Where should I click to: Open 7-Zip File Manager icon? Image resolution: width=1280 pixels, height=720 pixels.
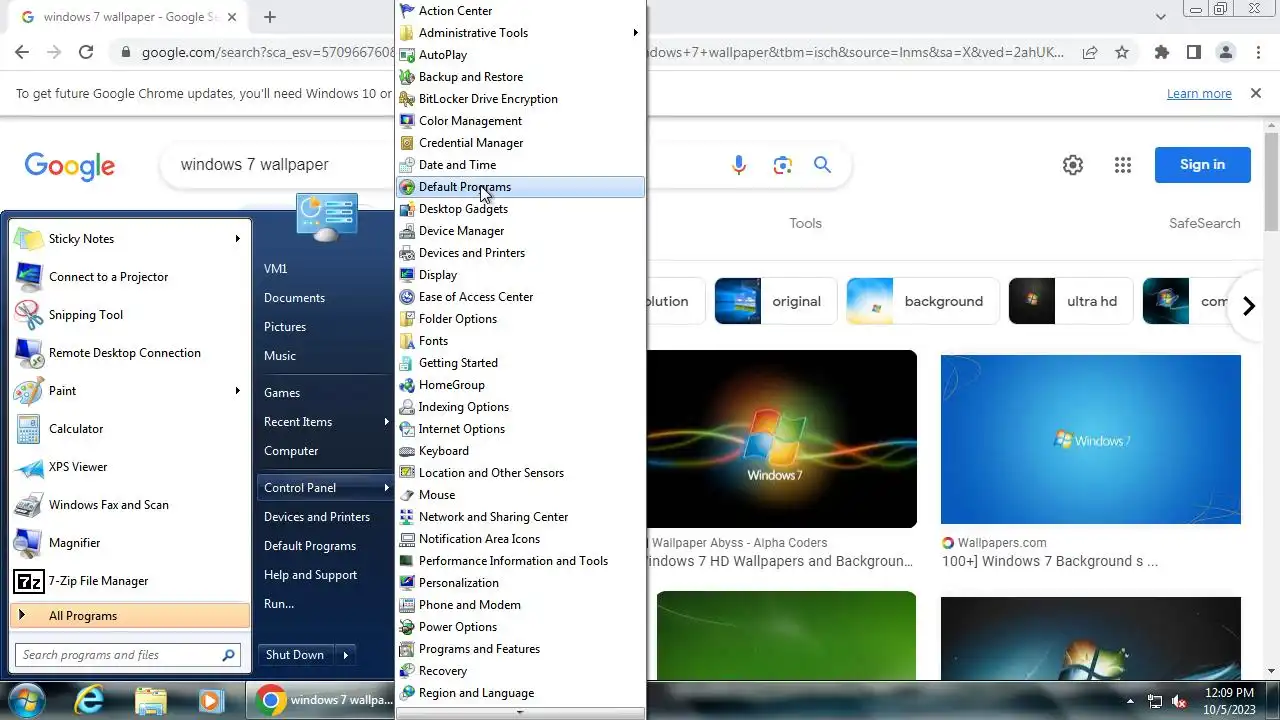click(x=29, y=581)
